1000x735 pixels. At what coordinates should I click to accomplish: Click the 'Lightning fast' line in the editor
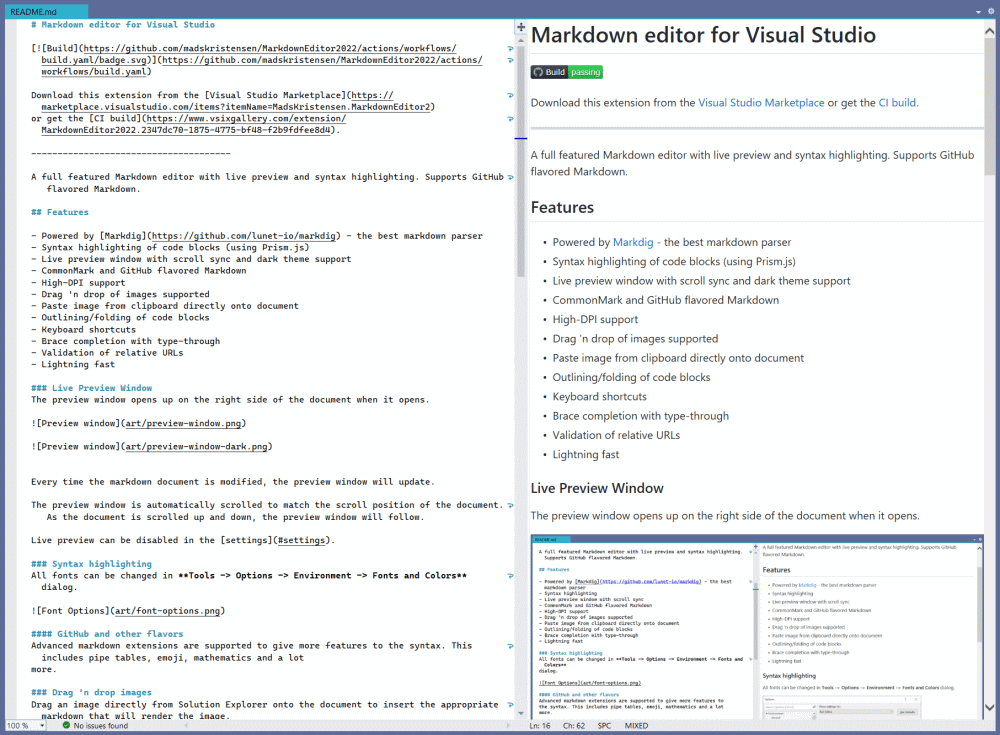(x=73, y=365)
